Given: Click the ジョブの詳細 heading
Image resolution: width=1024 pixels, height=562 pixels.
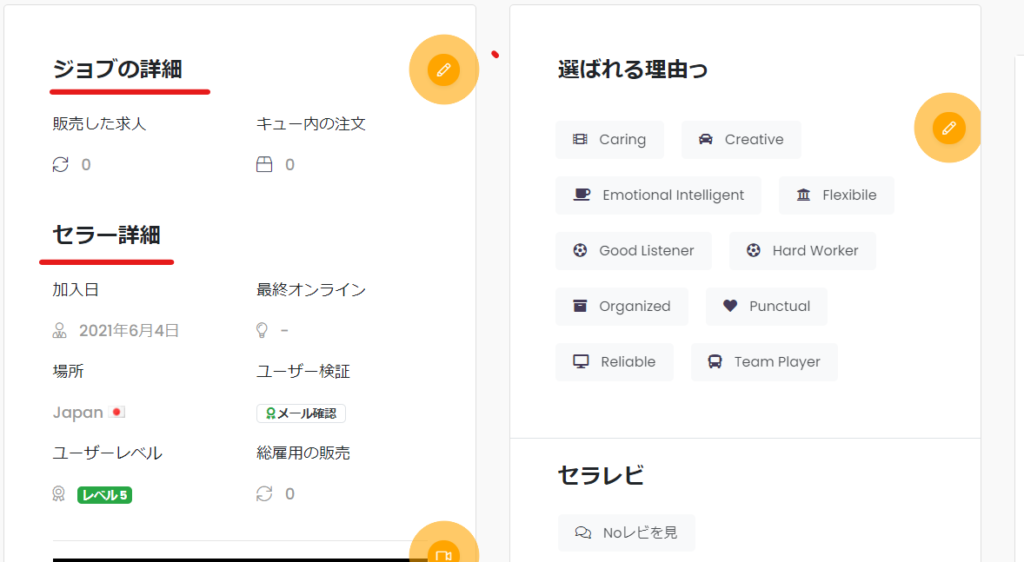Looking at the screenshot, I should coord(118,69).
